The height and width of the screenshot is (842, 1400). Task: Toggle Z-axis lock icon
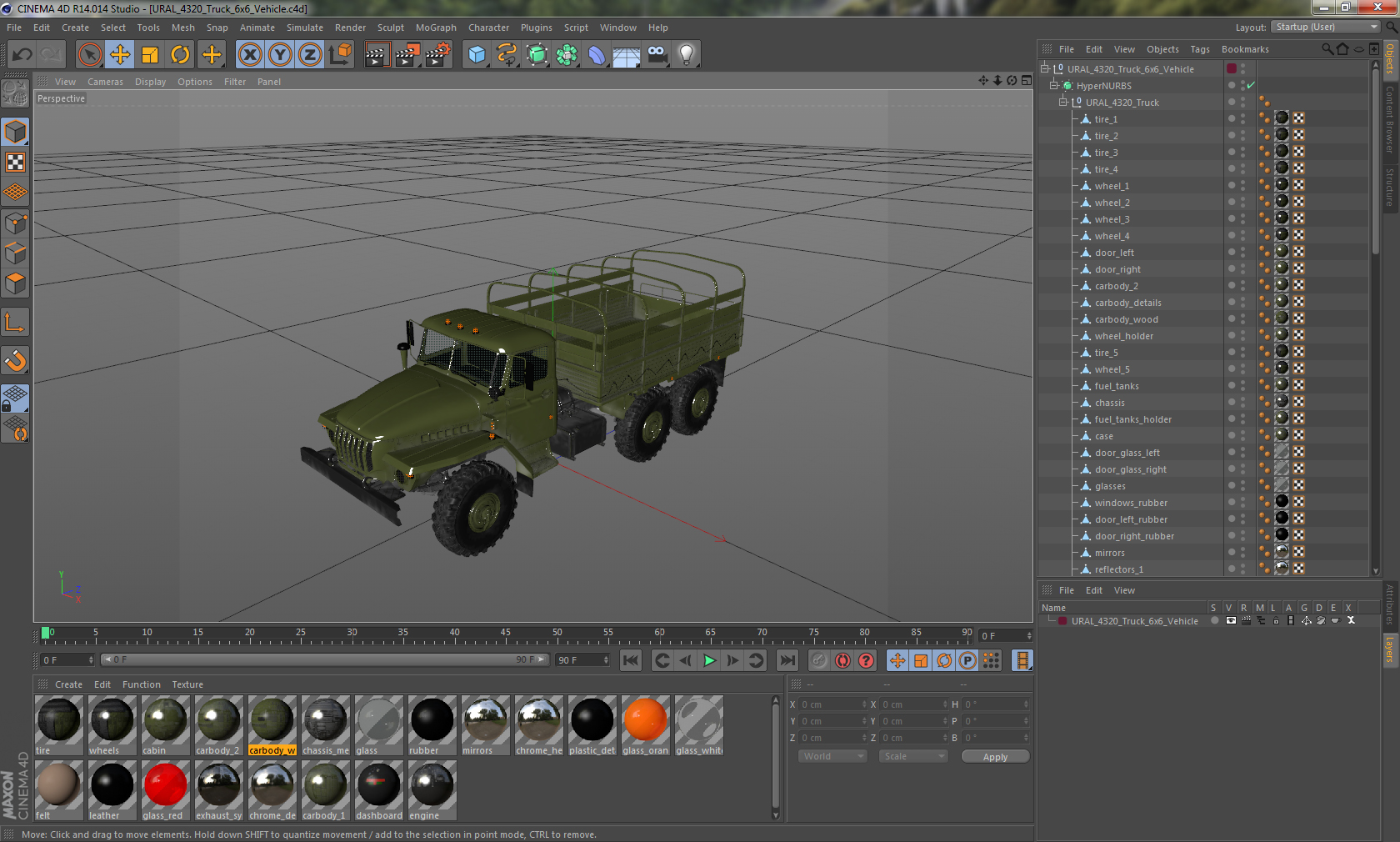tap(310, 55)
